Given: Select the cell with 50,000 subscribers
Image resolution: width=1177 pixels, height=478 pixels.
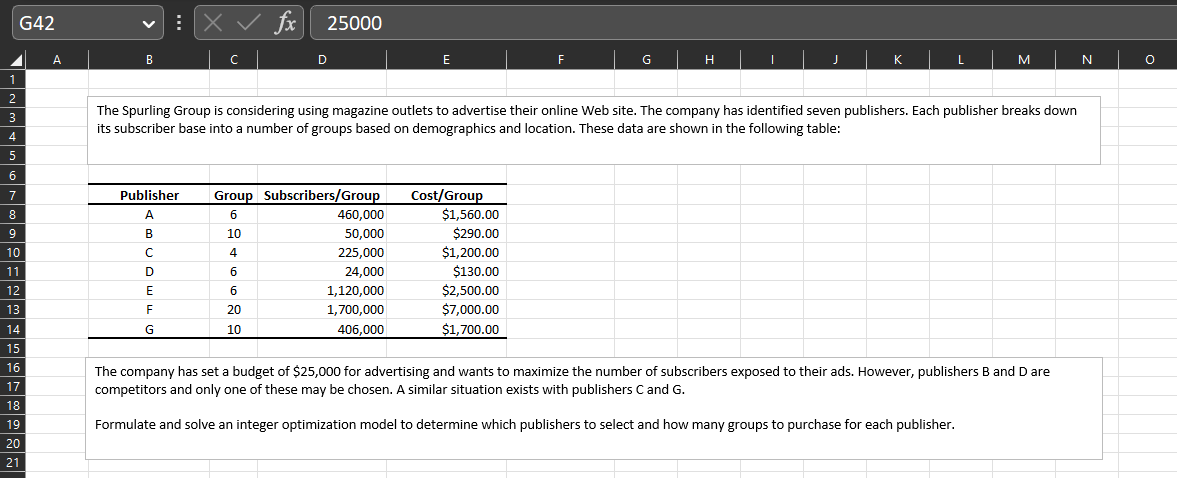Looking at the screenshot, I should 322,233.
